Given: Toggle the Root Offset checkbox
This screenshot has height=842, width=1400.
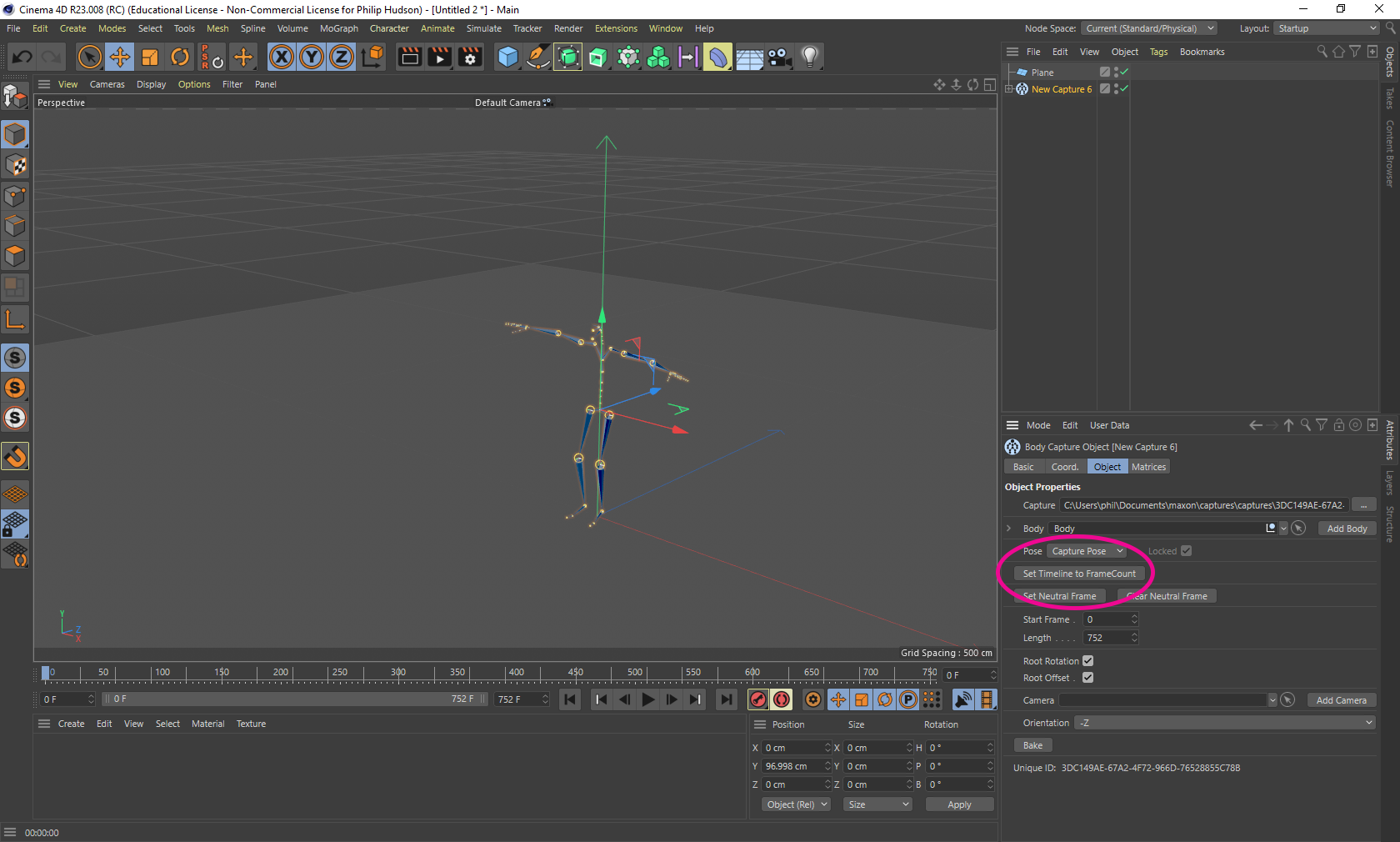Looking at the screenshot, I should click(x=1087, y=678).
